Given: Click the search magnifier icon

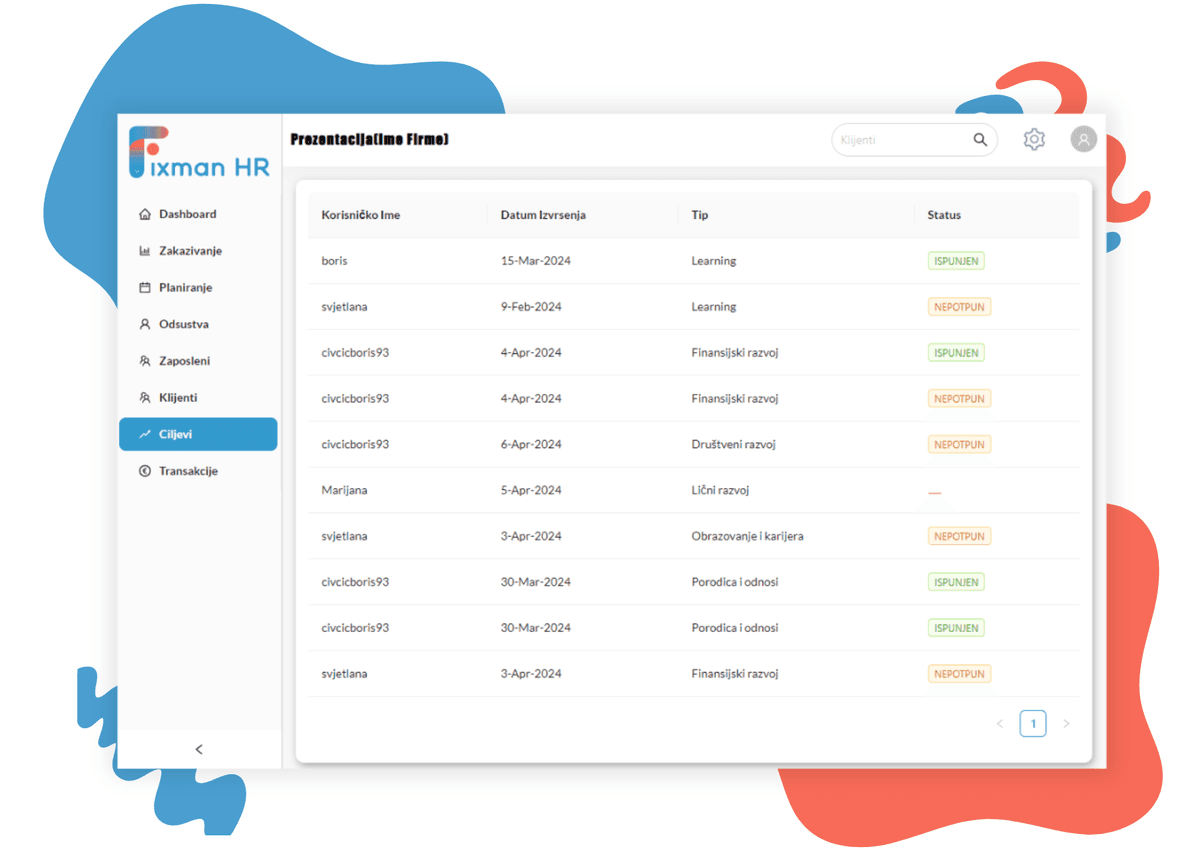Looking at the screenshot, I should pos(980,140).
